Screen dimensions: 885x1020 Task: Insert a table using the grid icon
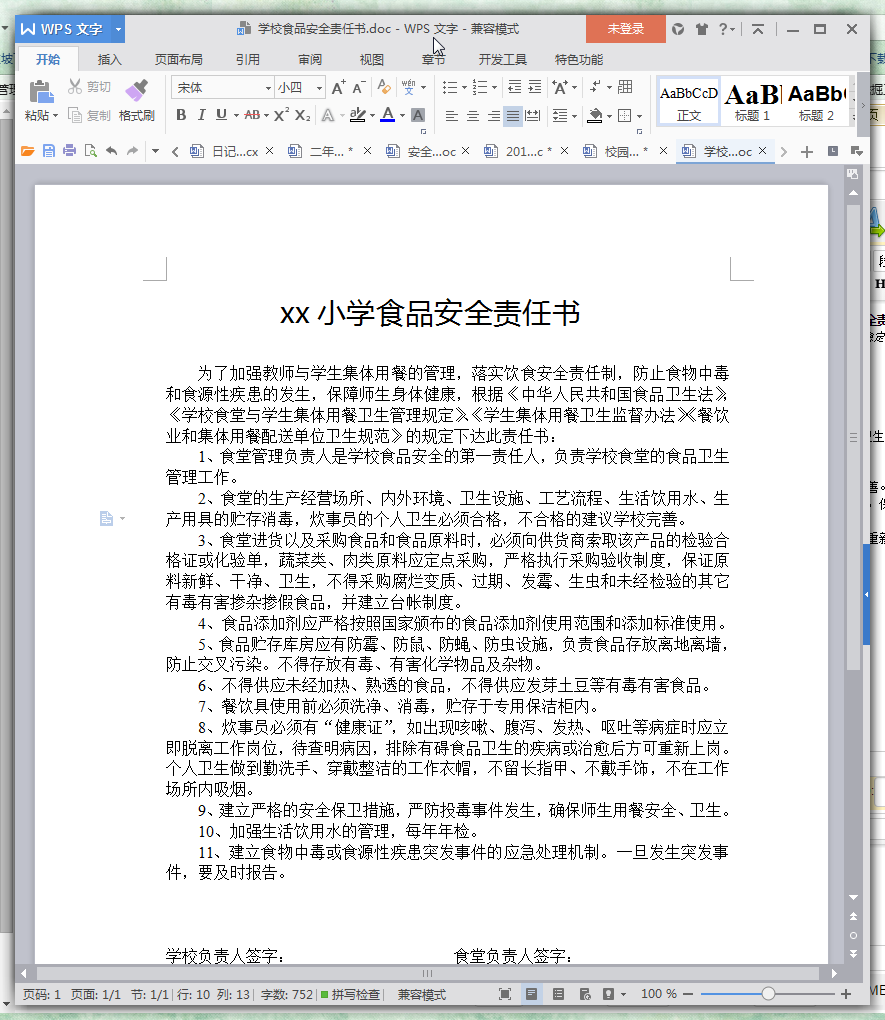click(x=625, y=87)
